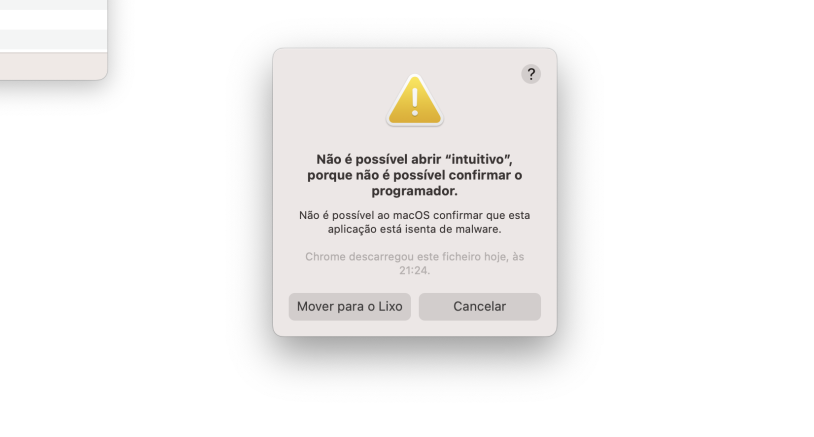Click the download time 21:24
Screen dimensions: 814x437
coord(414,270)
